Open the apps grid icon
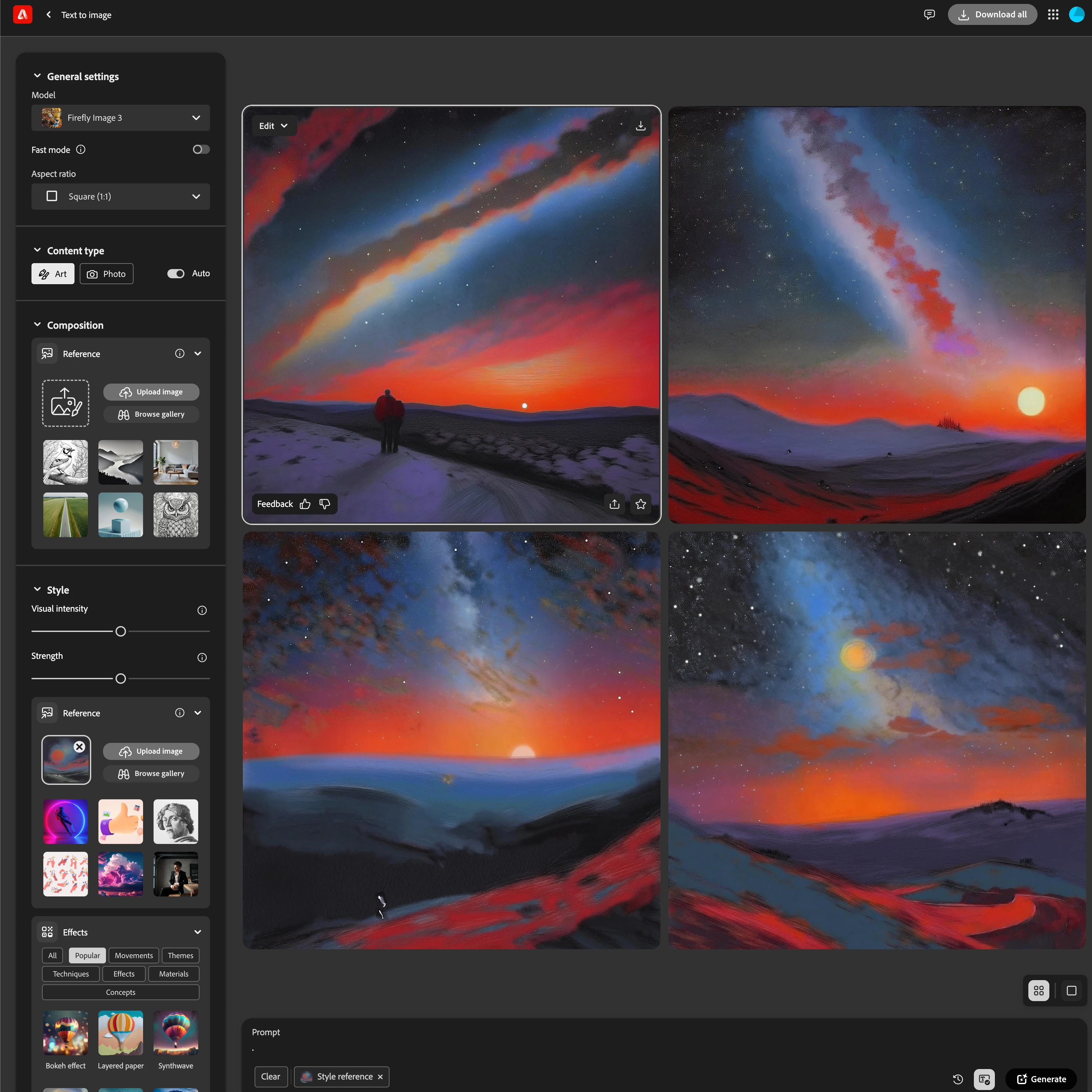The height and width of the screenshot is (1092, 1092). [x=1052, y=15]
